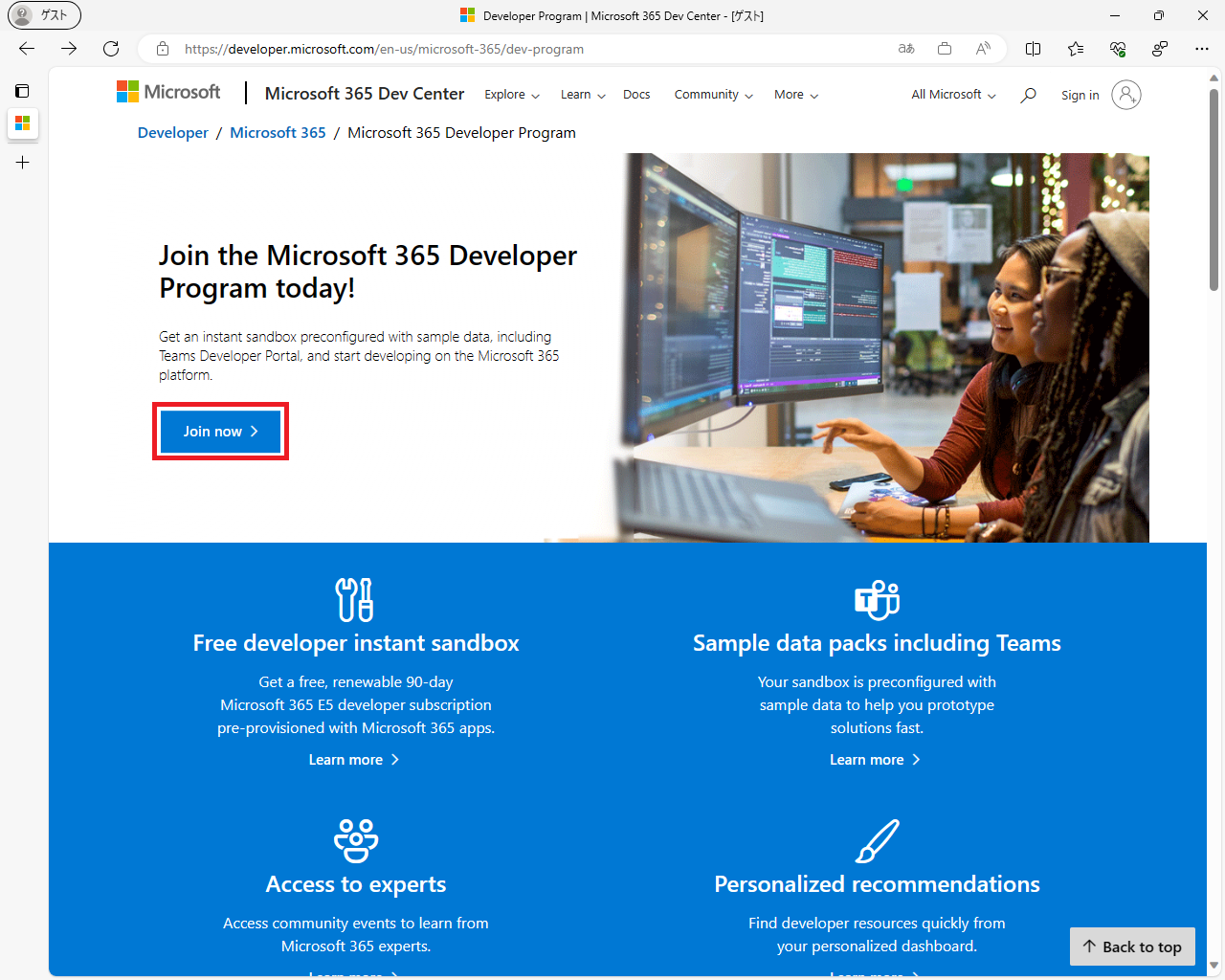The image size is (1225, 980).
Task: Select the Microsoft tab in vertical tabs
Action: click(23, 123)
